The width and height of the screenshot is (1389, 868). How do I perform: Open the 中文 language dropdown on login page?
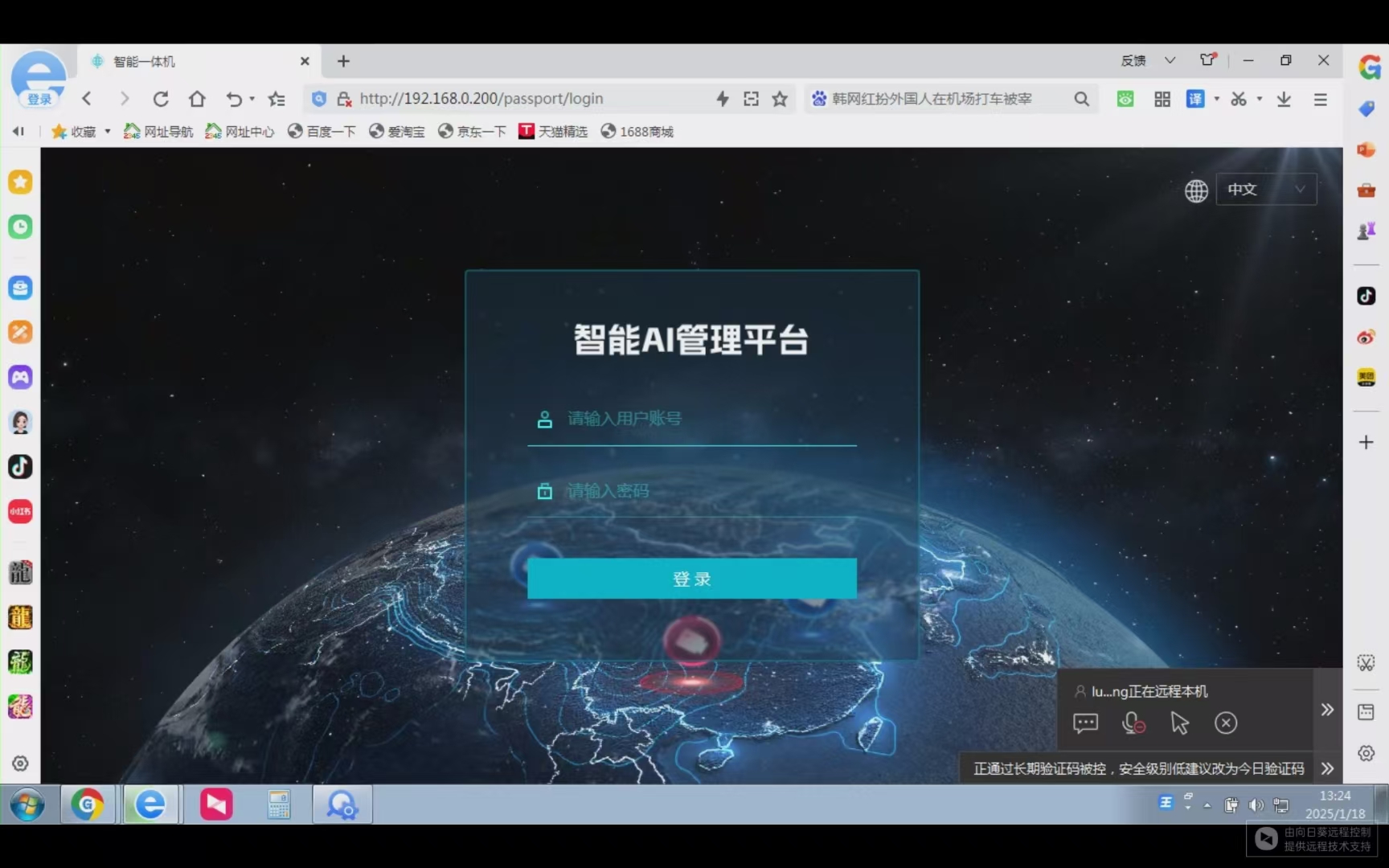pyautogui.click(x=1267, y=189)
